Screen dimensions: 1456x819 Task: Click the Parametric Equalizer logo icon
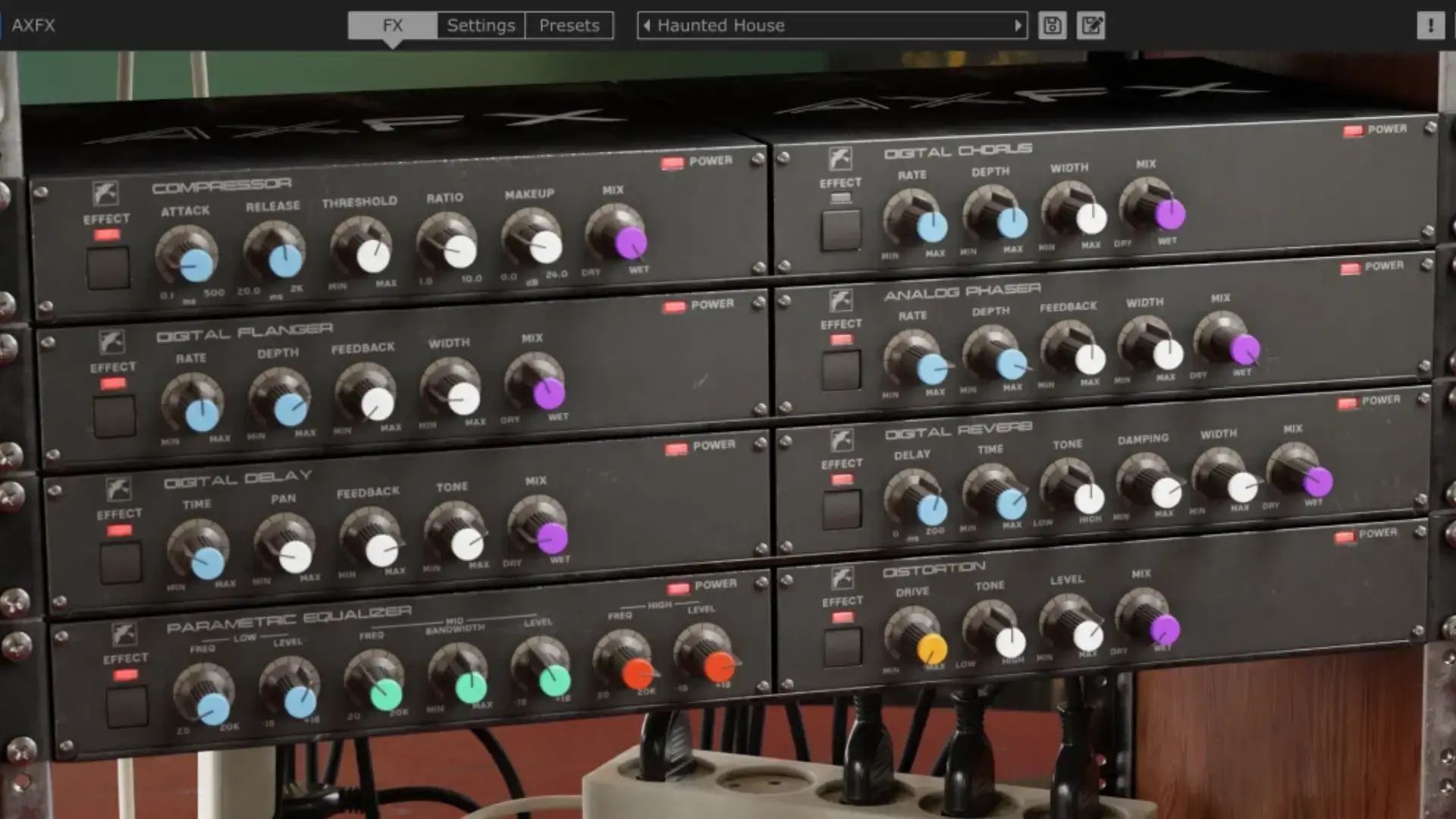124,634
